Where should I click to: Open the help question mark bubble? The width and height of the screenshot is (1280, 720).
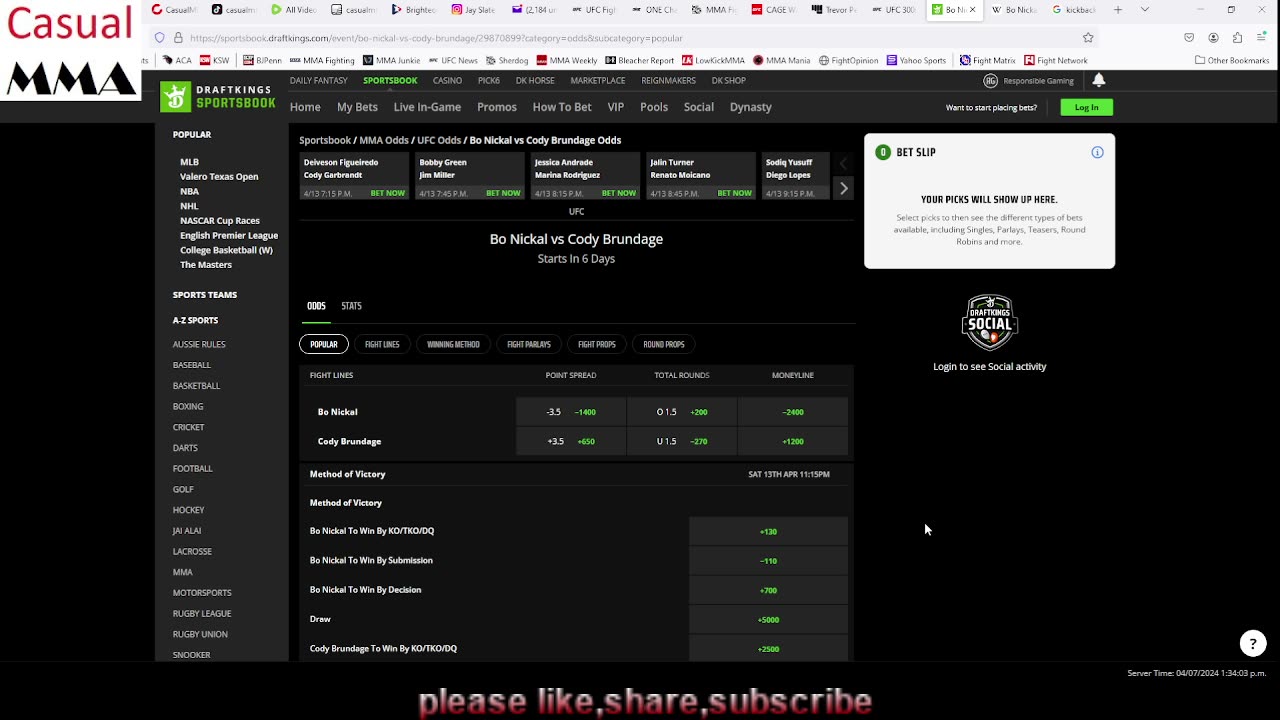[x=1253, y=644]
